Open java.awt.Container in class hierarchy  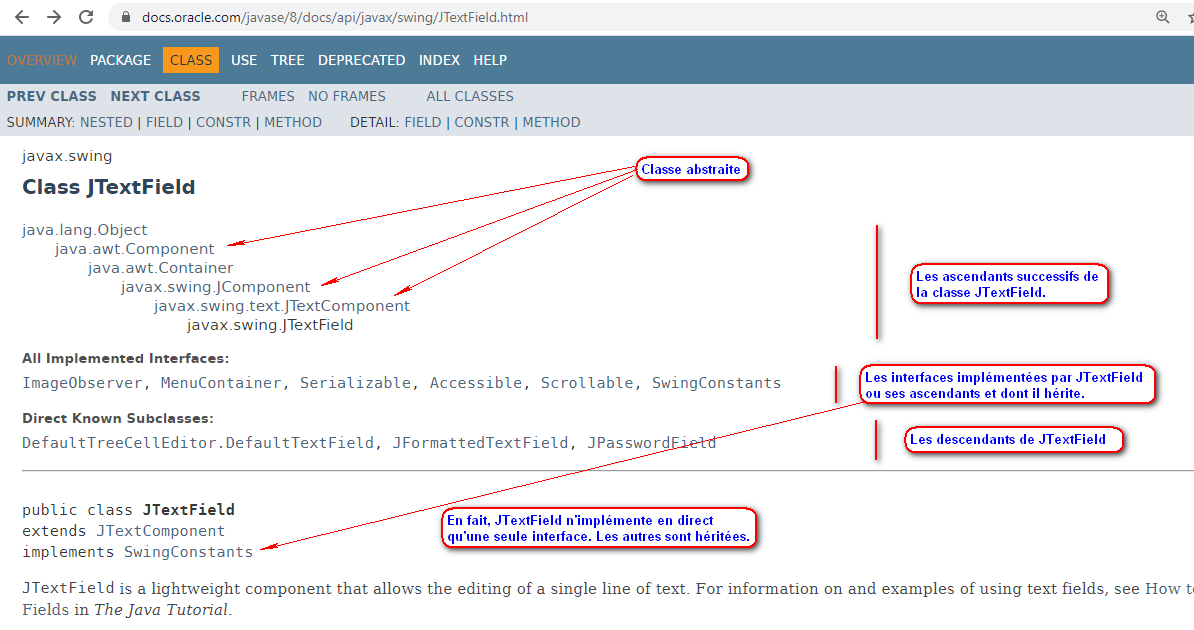160,268
